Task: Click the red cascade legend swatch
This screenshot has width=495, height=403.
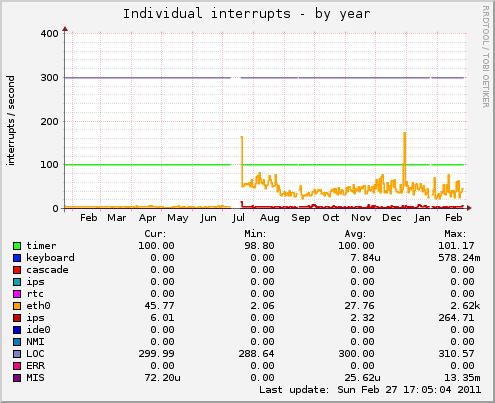Action: click(x=17, y=270)
